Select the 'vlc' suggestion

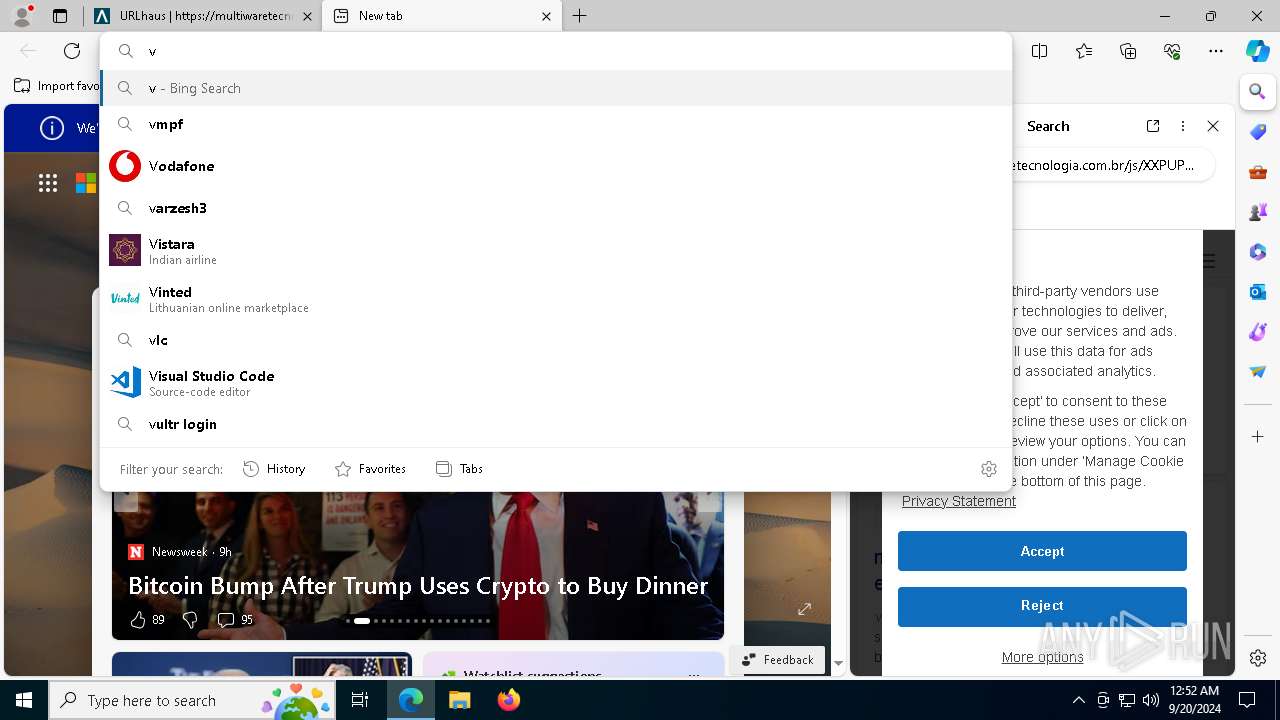click(556, 340)
